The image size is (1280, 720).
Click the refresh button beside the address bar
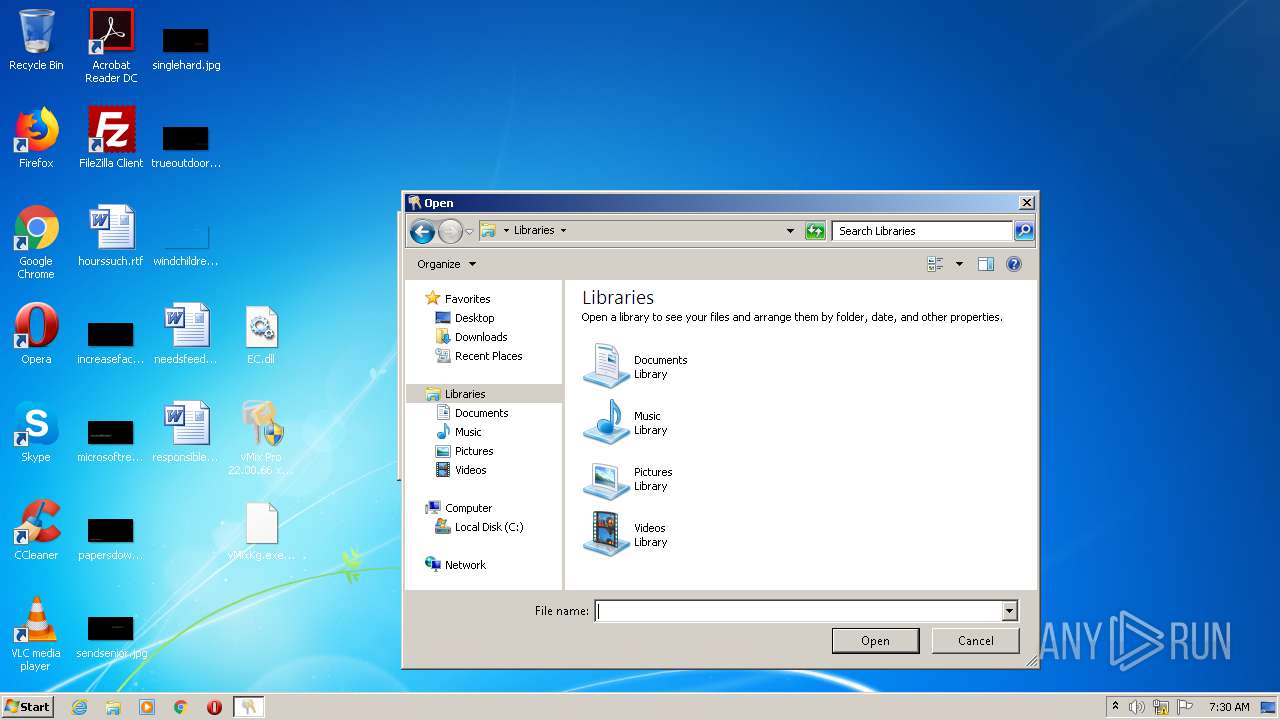(815, 231)
